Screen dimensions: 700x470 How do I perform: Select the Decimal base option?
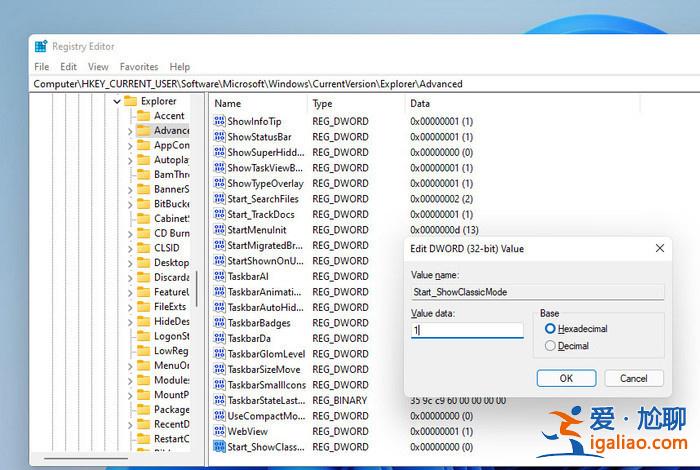550,346
